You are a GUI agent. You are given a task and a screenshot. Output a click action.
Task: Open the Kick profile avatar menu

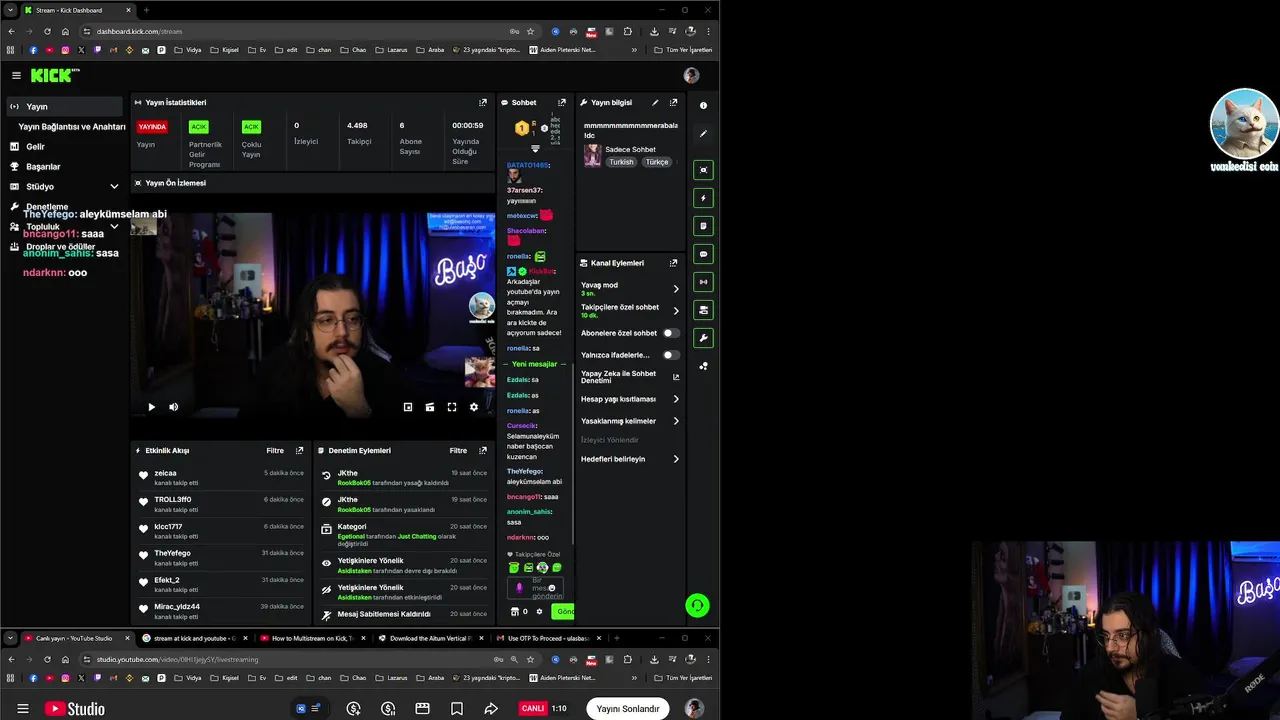pos(691,75)
